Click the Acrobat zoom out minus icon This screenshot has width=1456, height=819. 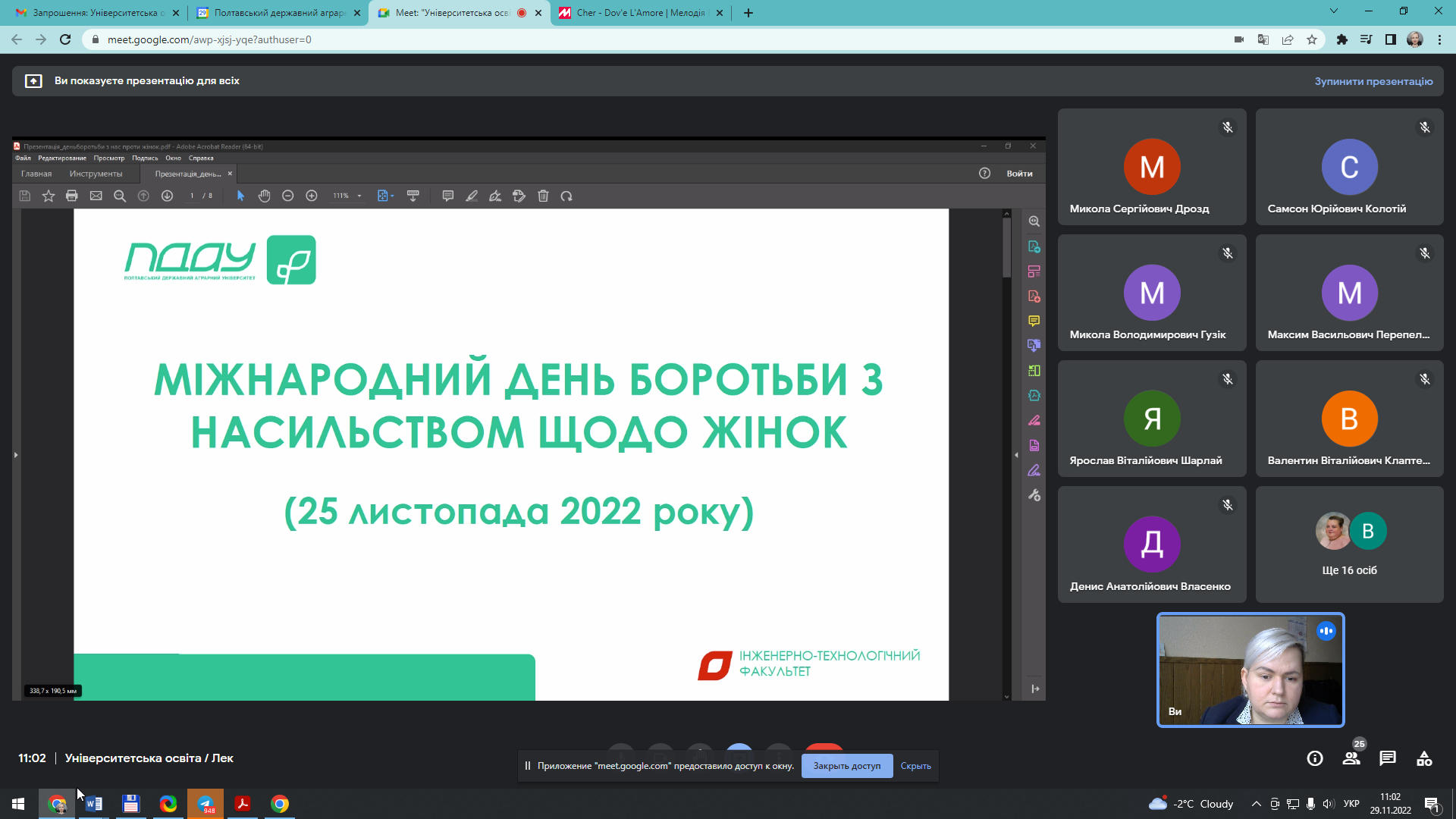pos(288,196)
